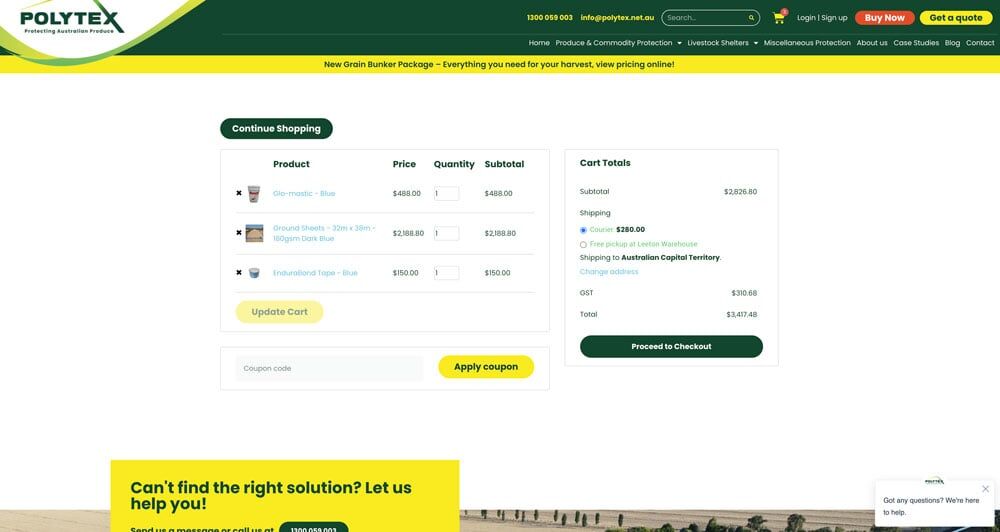Click the Update Cart button

279,312
